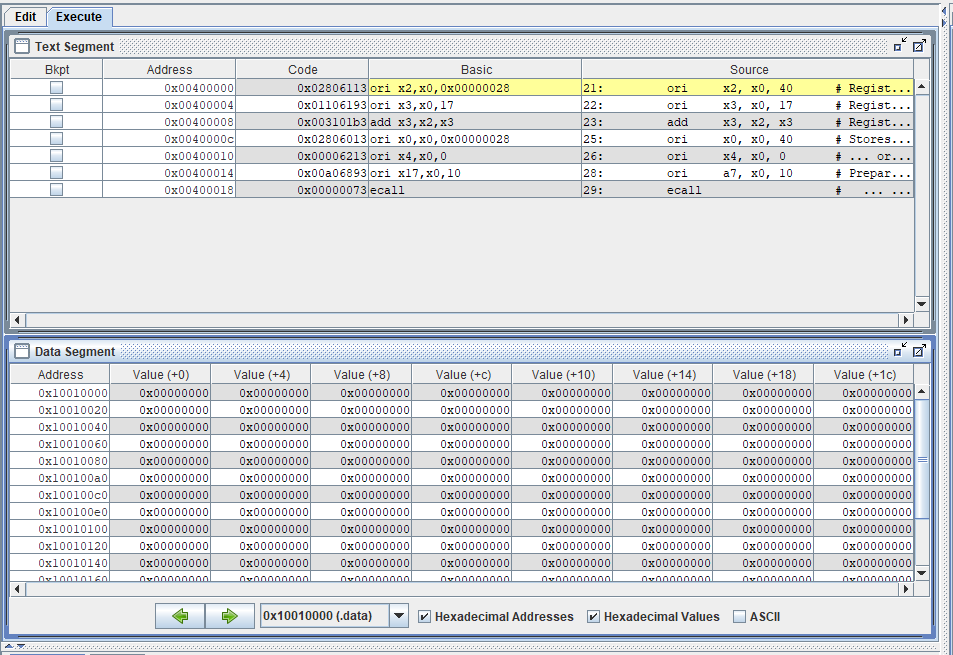Click the Source column header

748,69
